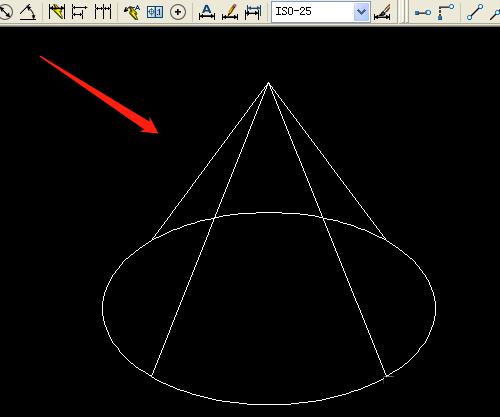Image resolution: width=500 pixels, height=417 pixels.
Task: Select the Endpoint object snap
Action: tap(475, 12)
